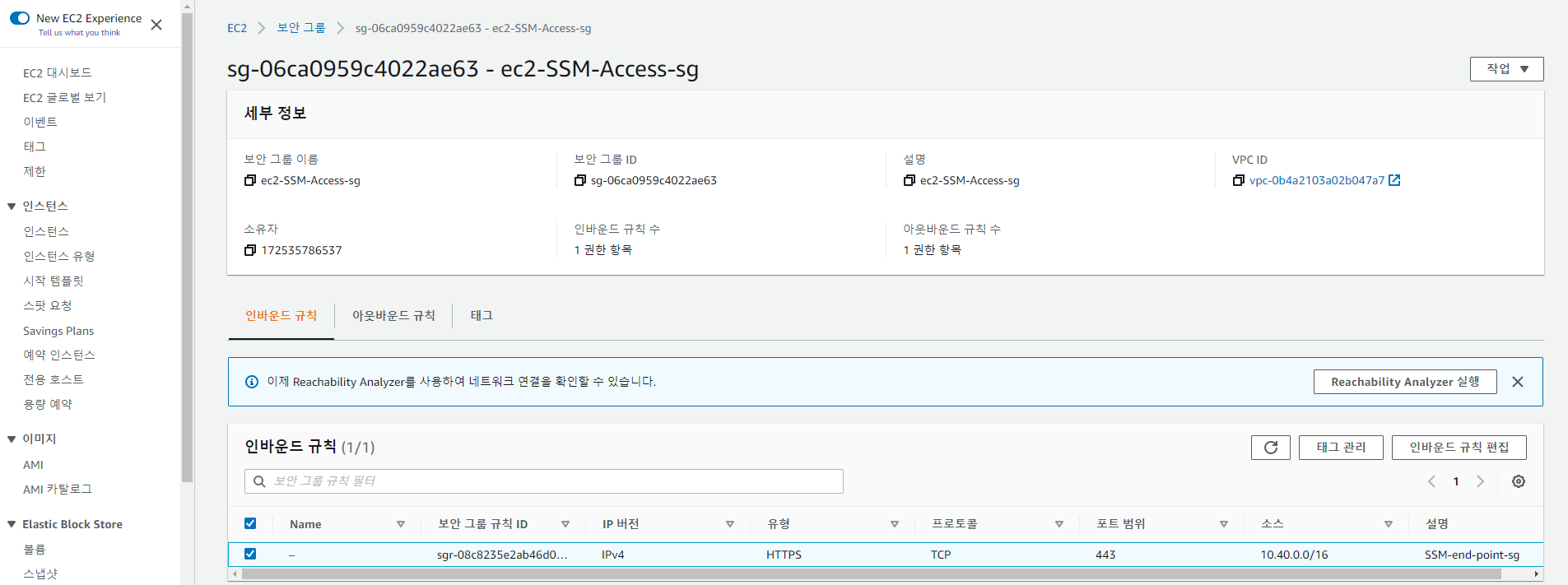Open EC2 글로벌 보기 in sidebar
Image resolution: width=1568 pixels, height=585 pixels.
pos(64,98)
